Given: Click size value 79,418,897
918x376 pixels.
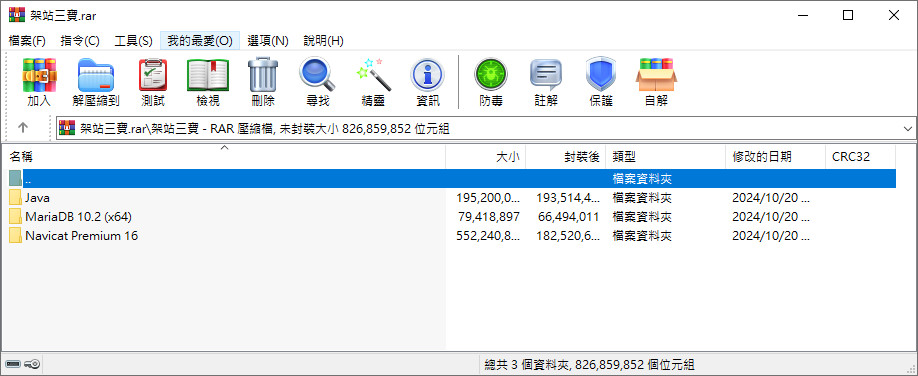Looking at the screenshot, I should [488, 217].
